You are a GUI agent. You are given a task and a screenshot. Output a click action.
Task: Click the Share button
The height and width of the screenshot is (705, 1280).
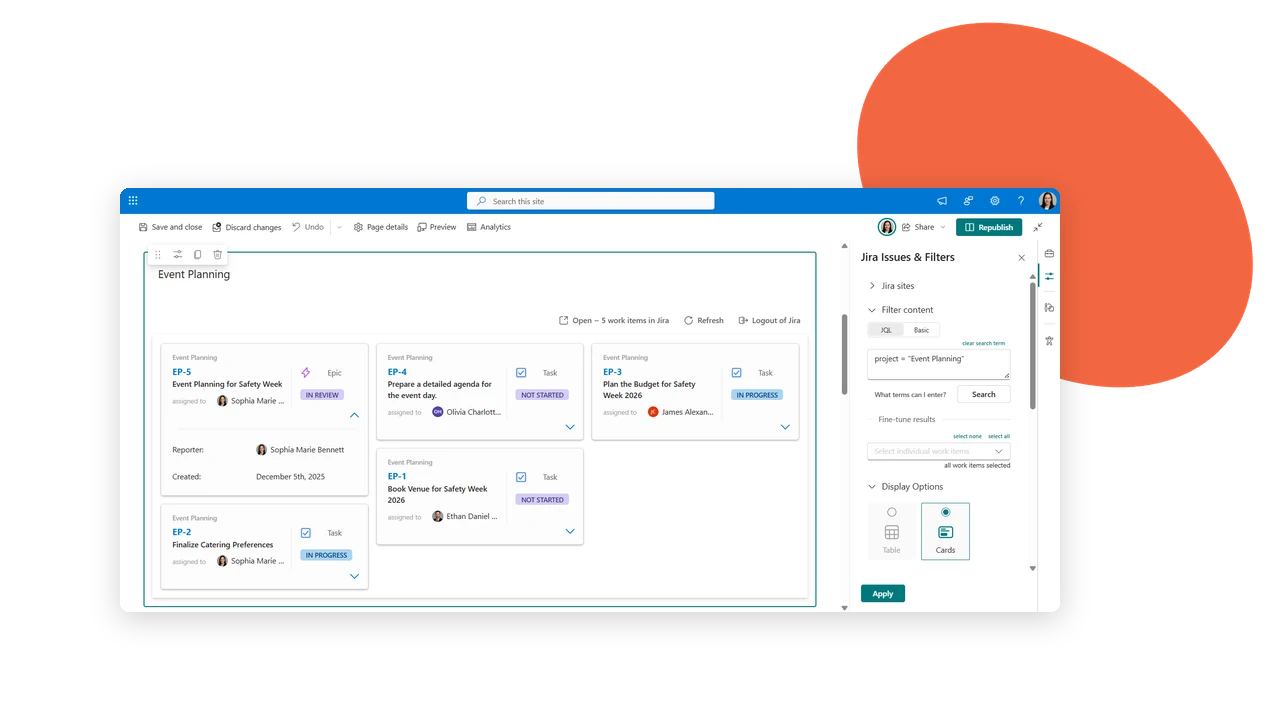point(918,227)
